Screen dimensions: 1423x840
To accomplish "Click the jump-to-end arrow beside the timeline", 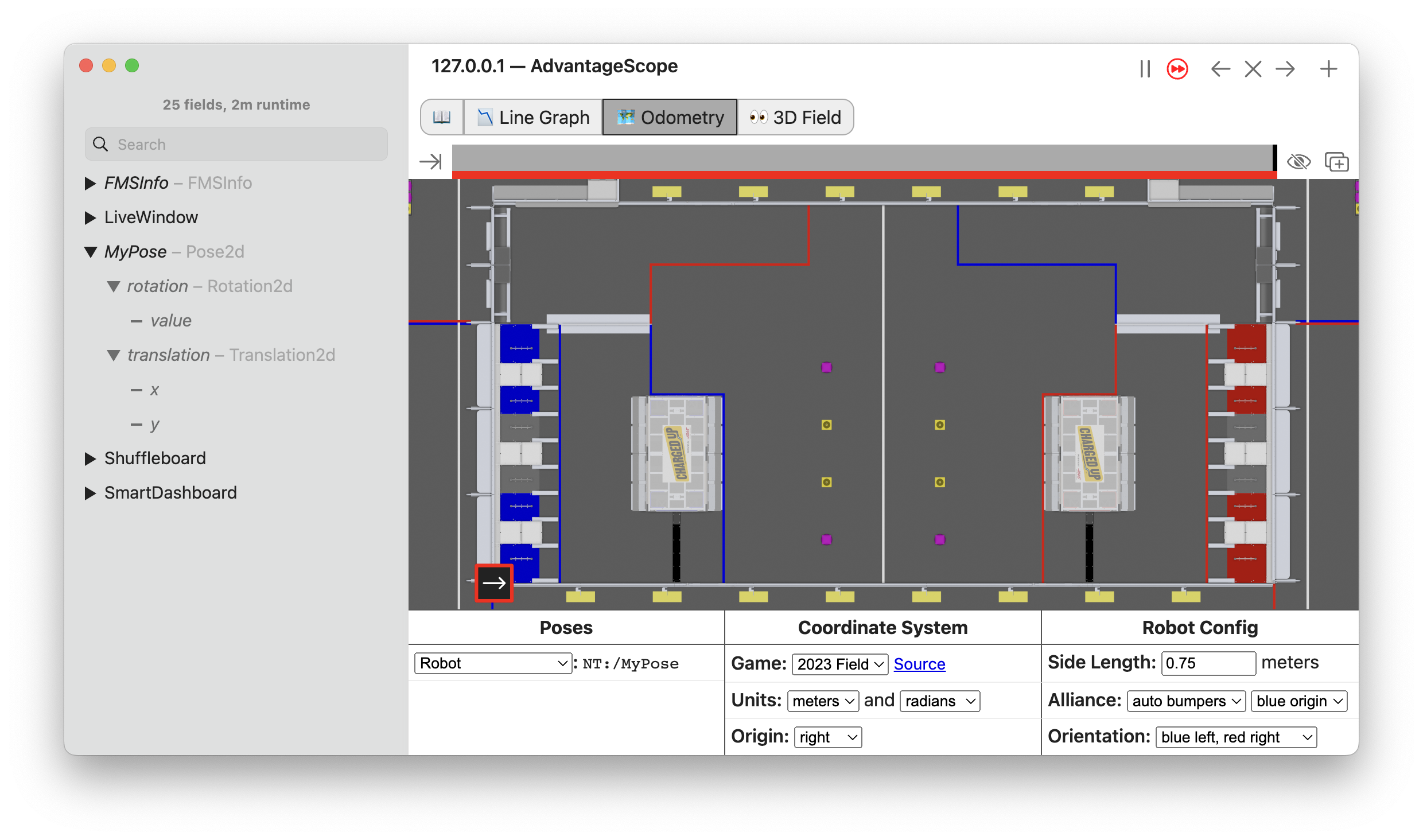I will tap(430, 161).
